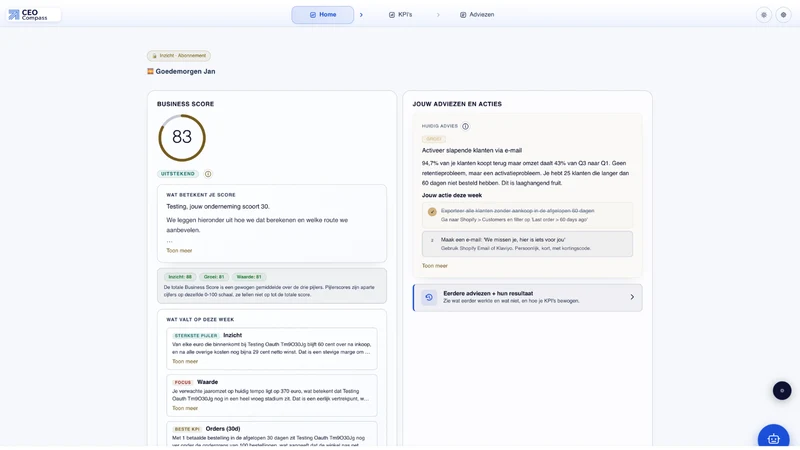
Task: Click the dark round floating button
Action: [x=782, y=391]
